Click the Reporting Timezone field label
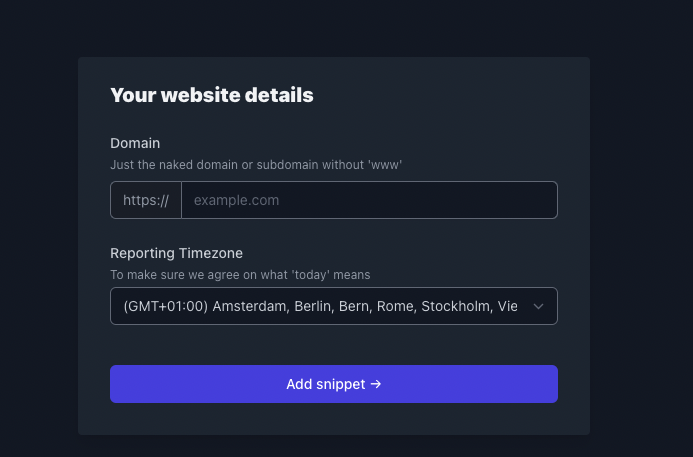Viewport: 693px width, 457px height. (176, 253)
